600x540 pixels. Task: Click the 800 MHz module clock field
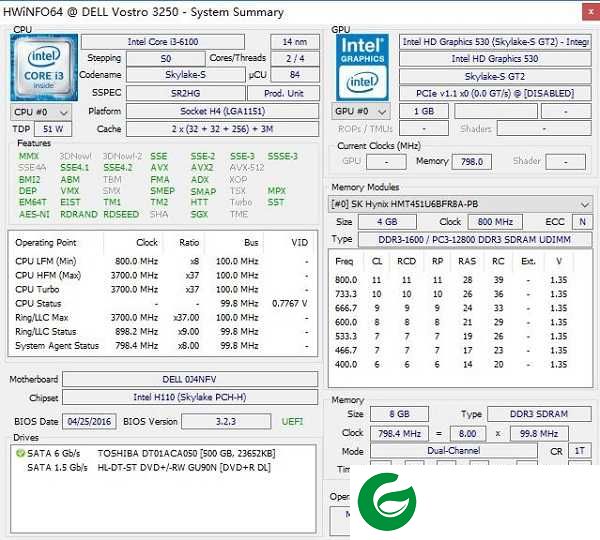[495, 222]
